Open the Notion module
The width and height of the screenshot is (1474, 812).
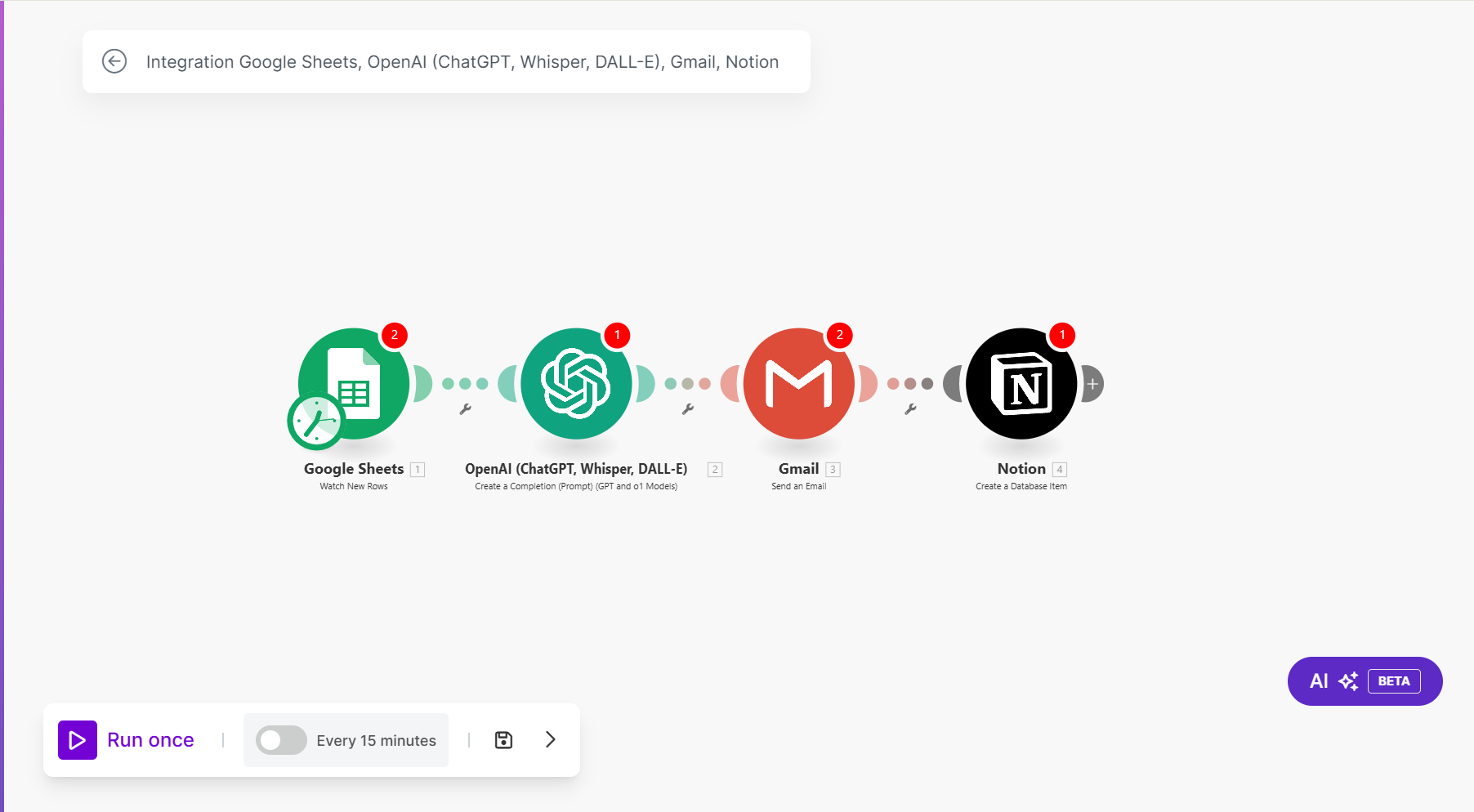coord(1021,383)
